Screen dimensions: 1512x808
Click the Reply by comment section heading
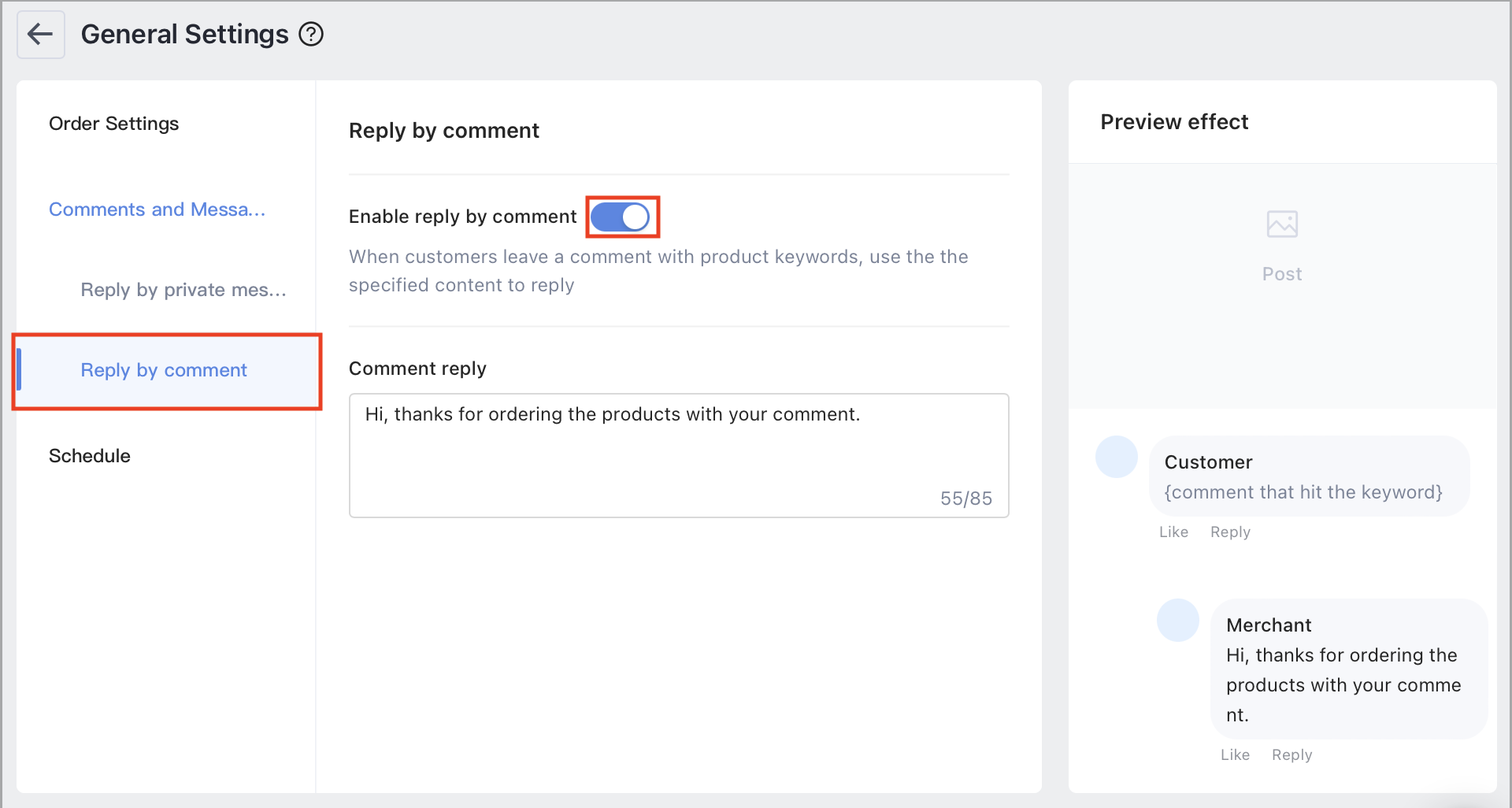coord(444,131)
